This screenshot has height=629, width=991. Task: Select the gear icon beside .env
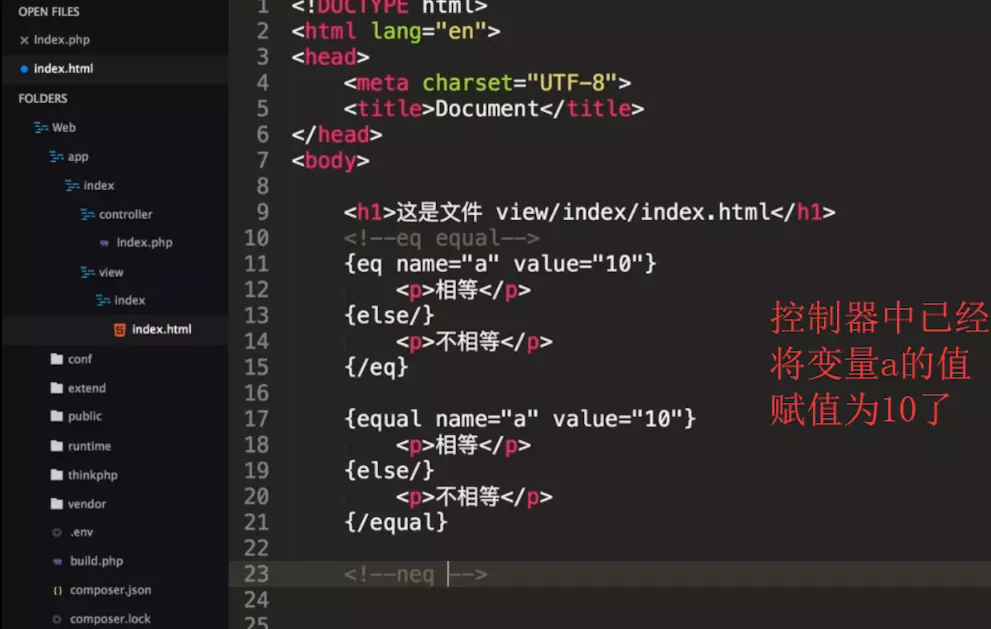tap(56, 532)
